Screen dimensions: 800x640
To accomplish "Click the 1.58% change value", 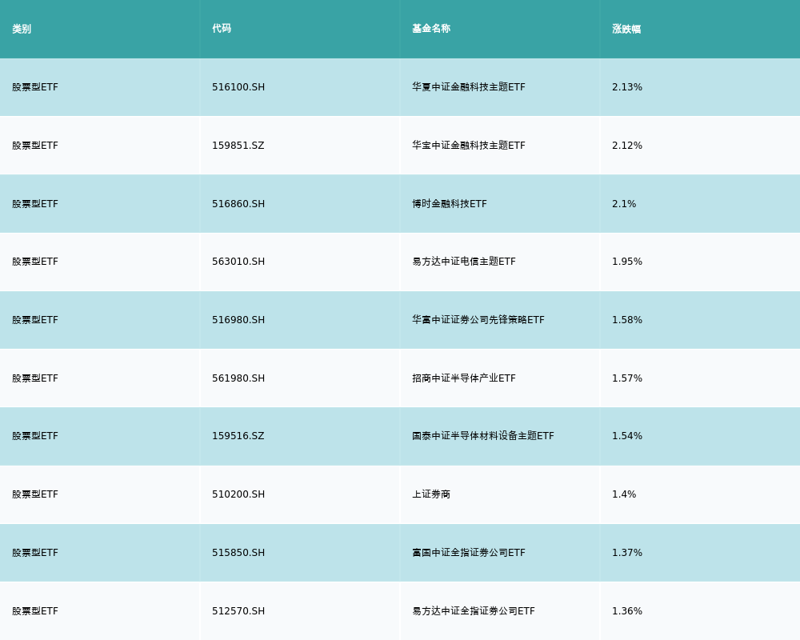I will [x=627, y=319].
